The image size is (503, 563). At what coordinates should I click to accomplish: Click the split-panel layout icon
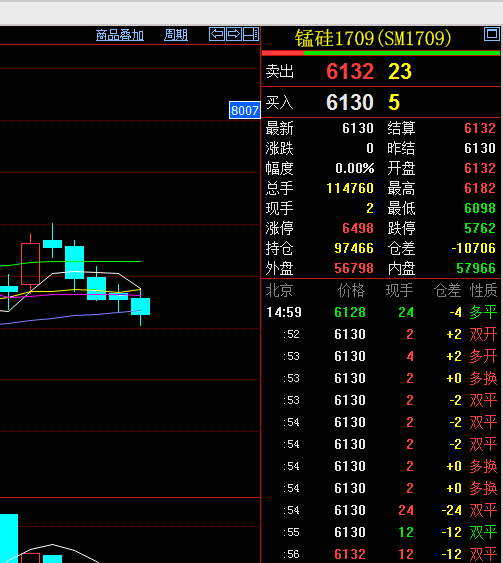[251, 34]
